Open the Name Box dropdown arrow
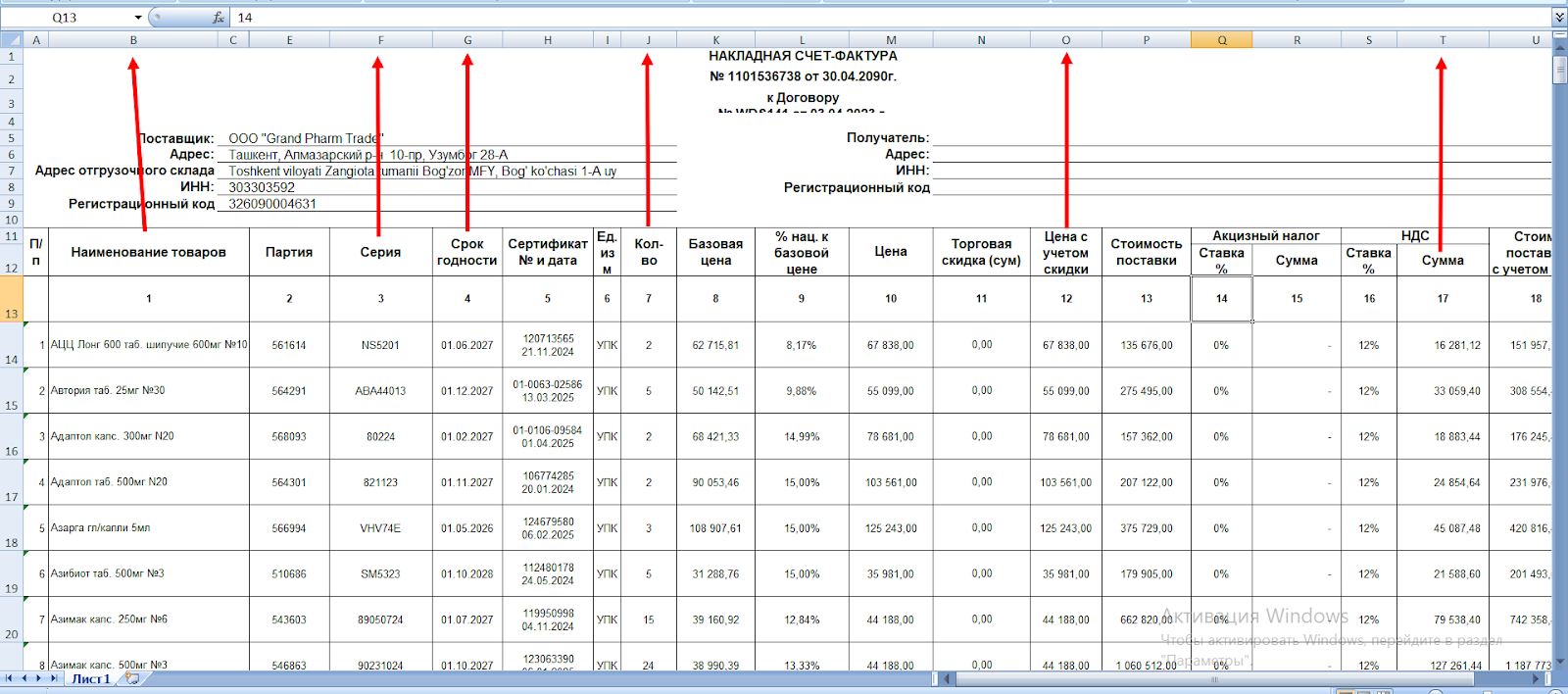 click(x=137, y=18)
